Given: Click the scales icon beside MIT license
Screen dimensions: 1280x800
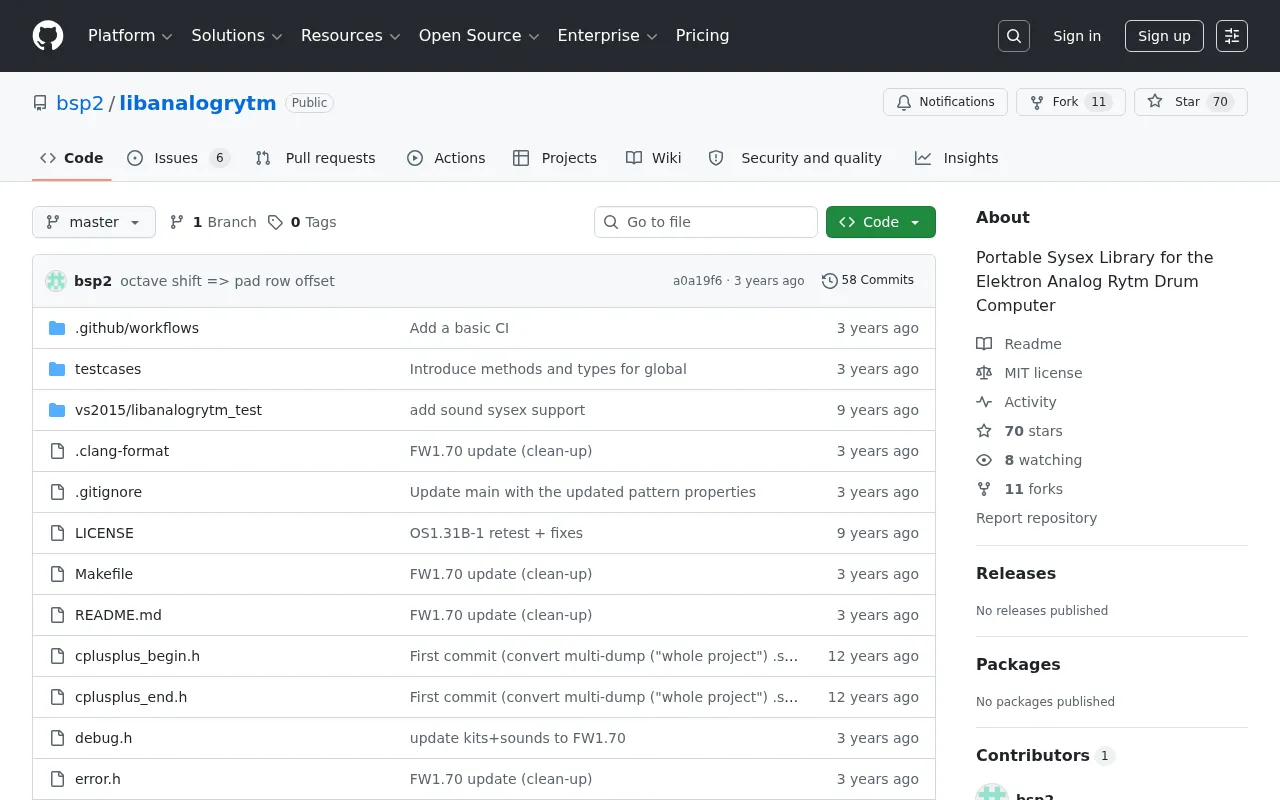Looking at the screenshot, I should (984, 373).
